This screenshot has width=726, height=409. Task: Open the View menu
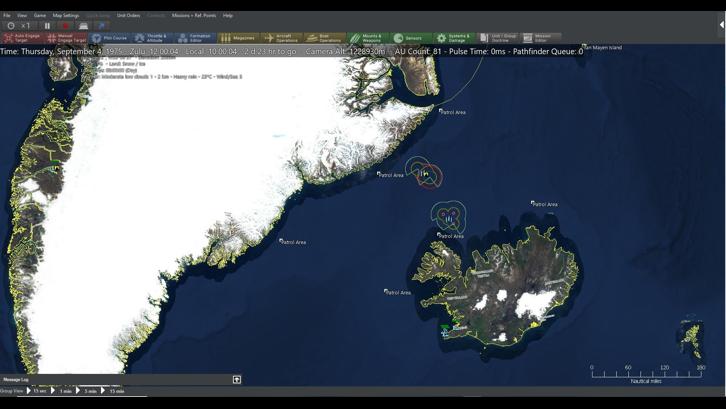pos(22,15)
